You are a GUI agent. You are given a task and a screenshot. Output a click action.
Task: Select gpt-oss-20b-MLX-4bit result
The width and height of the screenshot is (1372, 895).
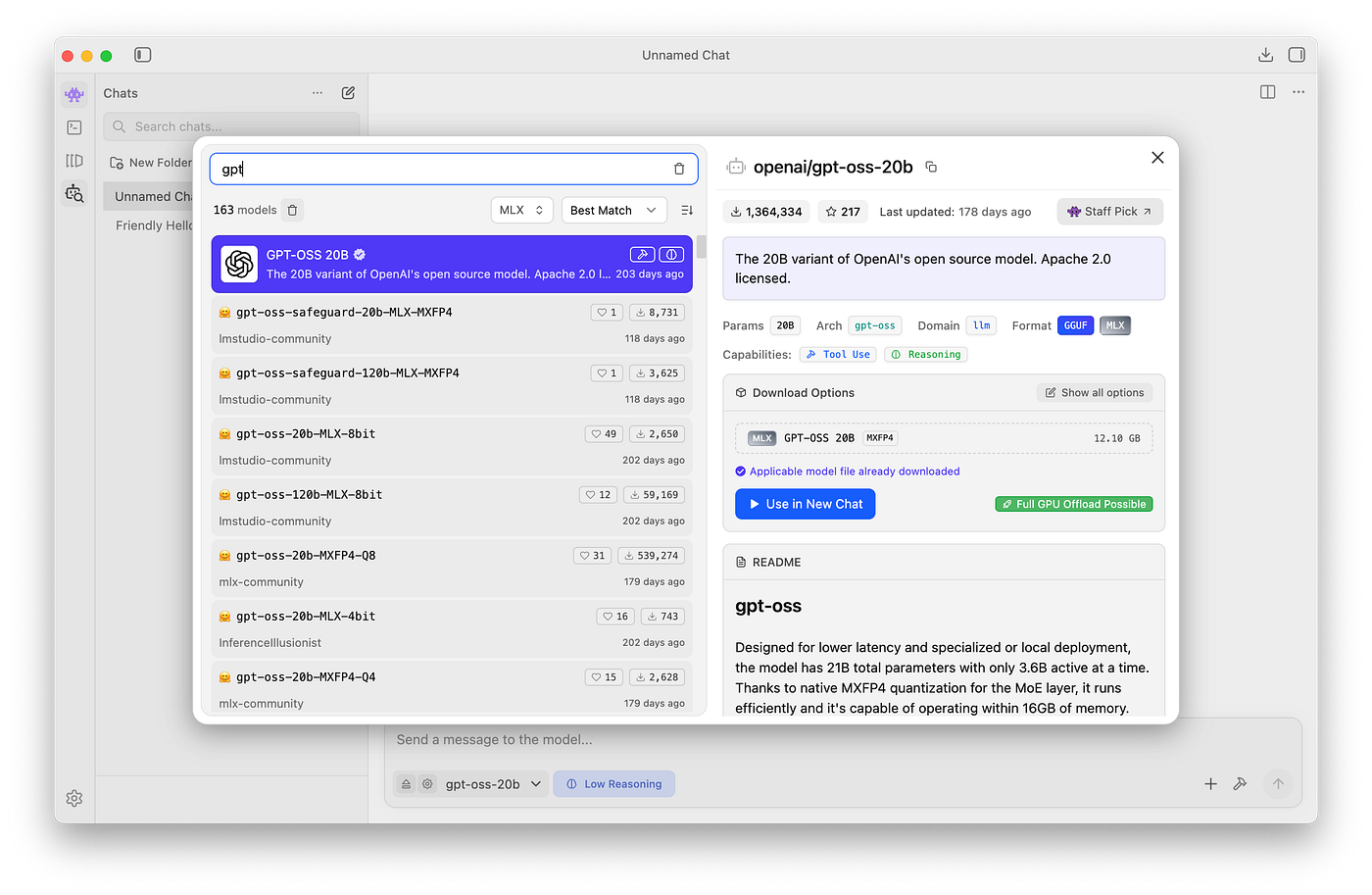452,628
